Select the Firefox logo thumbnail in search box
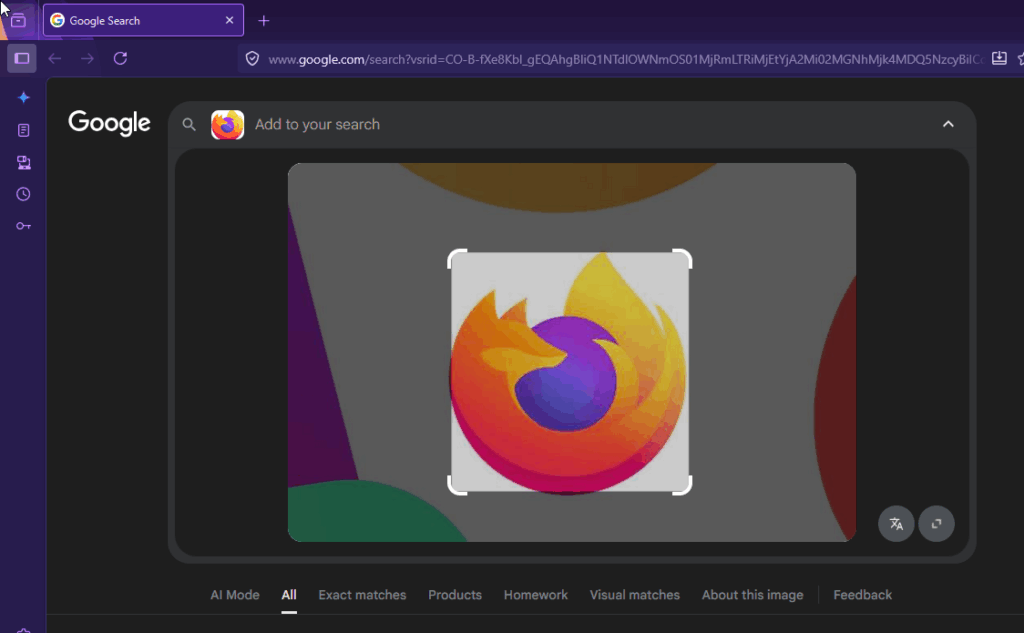 click(227, 124)
